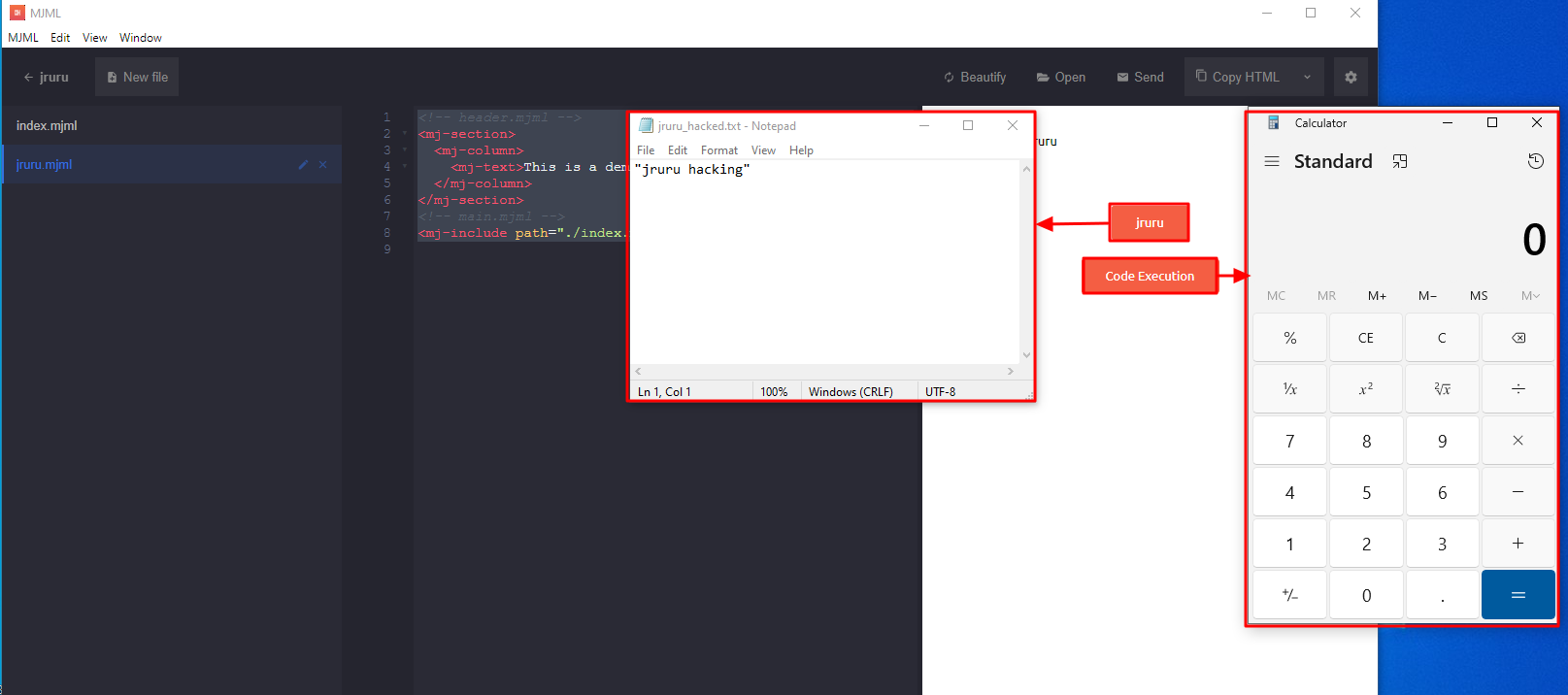The height and width of the screenshot is (695, 1568).
Task: Click the Copy HTML button
Action: click(x=1238, y=77)
